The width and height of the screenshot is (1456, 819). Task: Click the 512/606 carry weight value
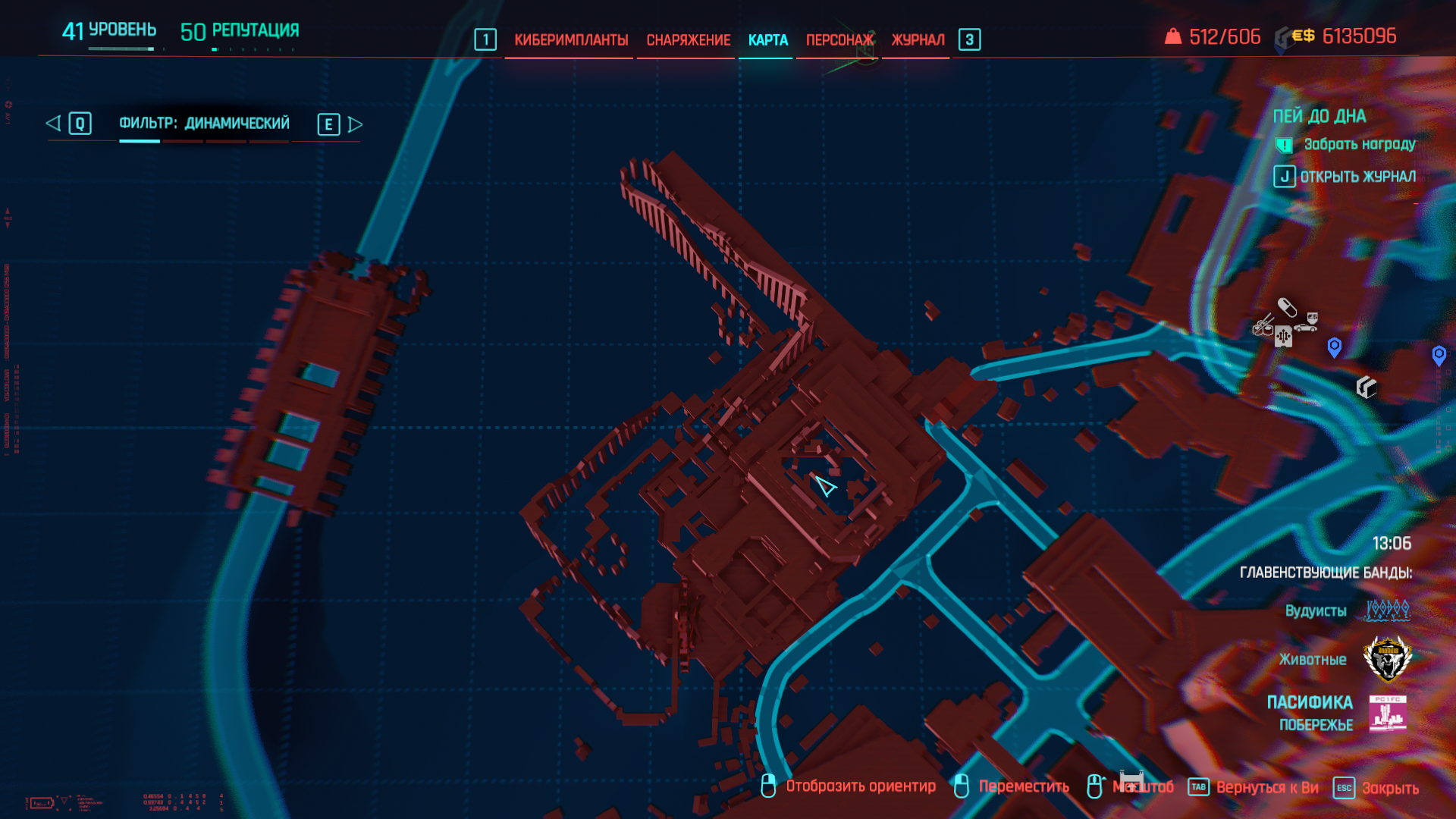[x=1224, y=36]
